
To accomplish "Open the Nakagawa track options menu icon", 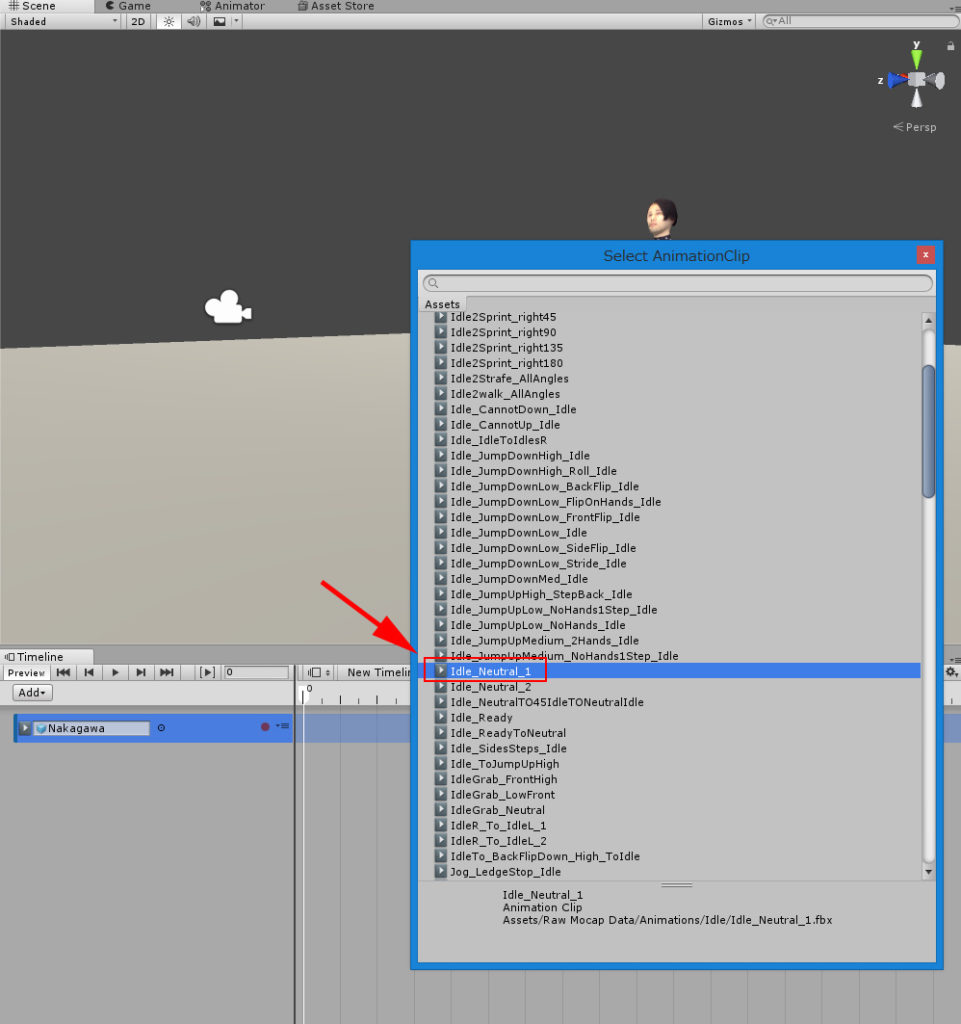I will (x=283, y=727).
